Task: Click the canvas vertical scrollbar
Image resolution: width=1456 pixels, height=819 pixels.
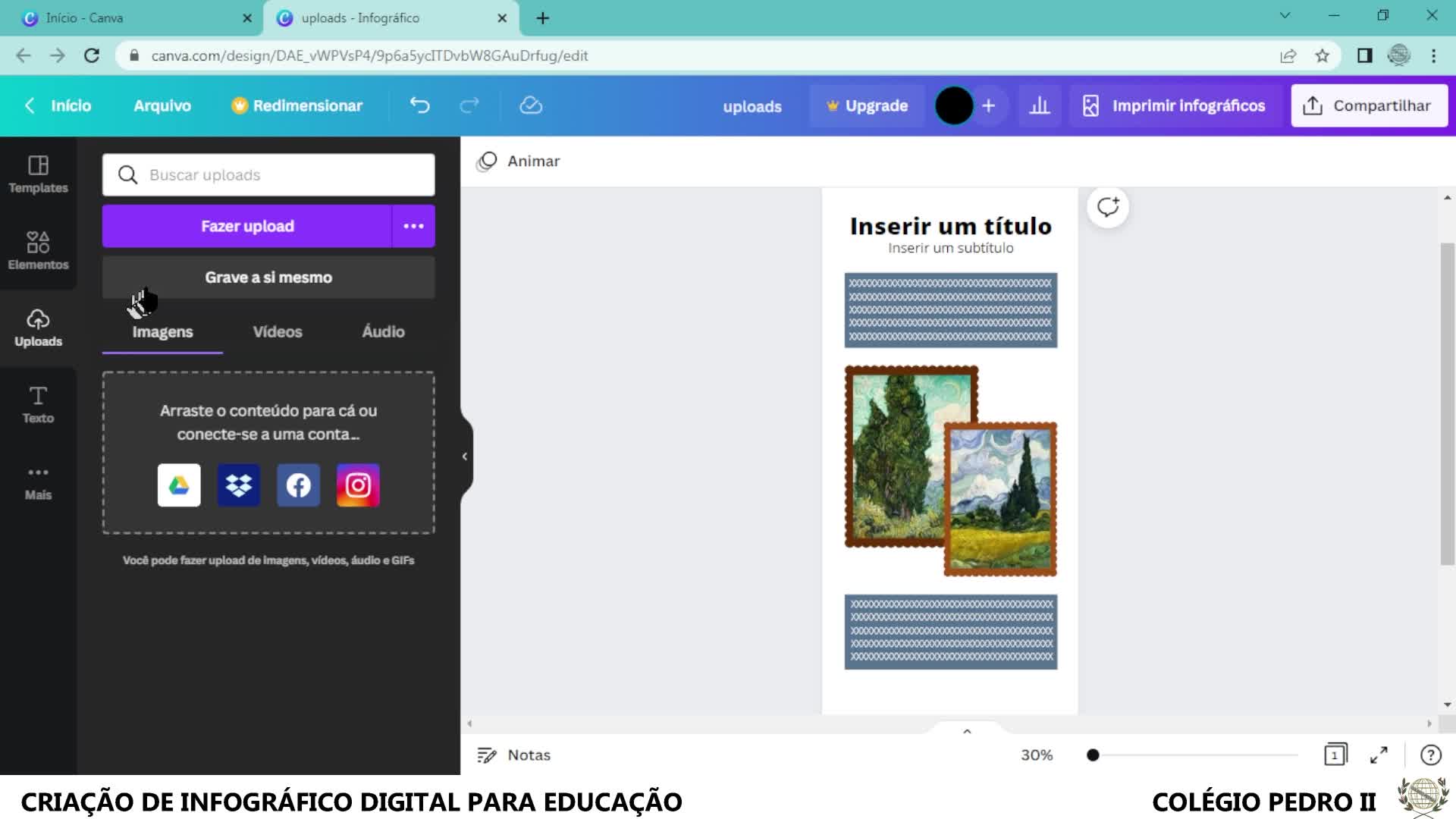Action: 1447,403
